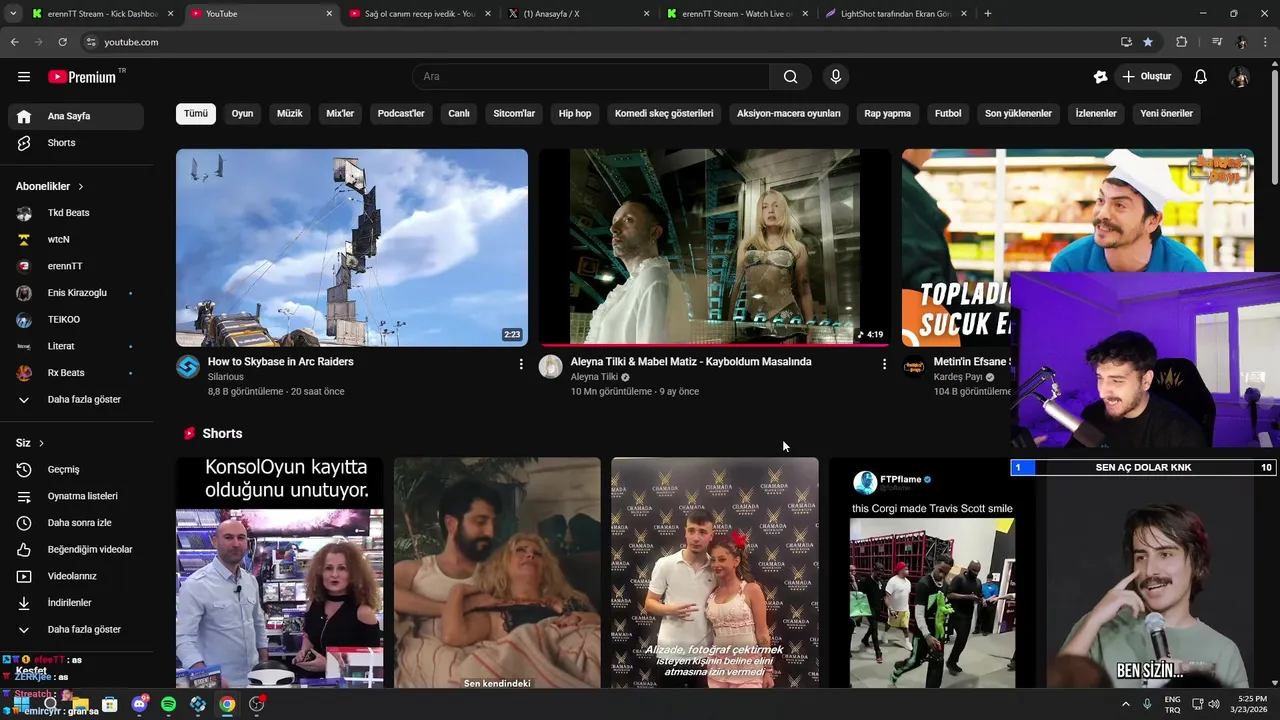The width and height of the screenshot is (1280, 720).
Task: Expand Abonelikler section arrow
Action: point(81,187)
